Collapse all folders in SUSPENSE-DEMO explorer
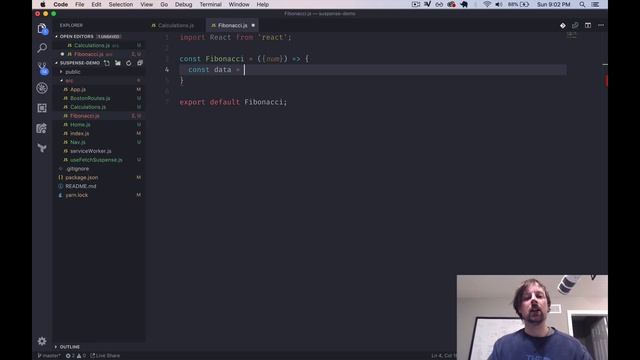 point(140,63)
